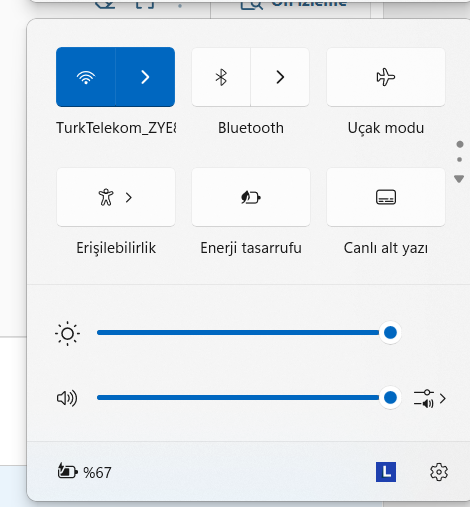Viewport: 470px width, 507px height.
Task: Click the Erişilebilirlik label text
Action: coord(116,248)
